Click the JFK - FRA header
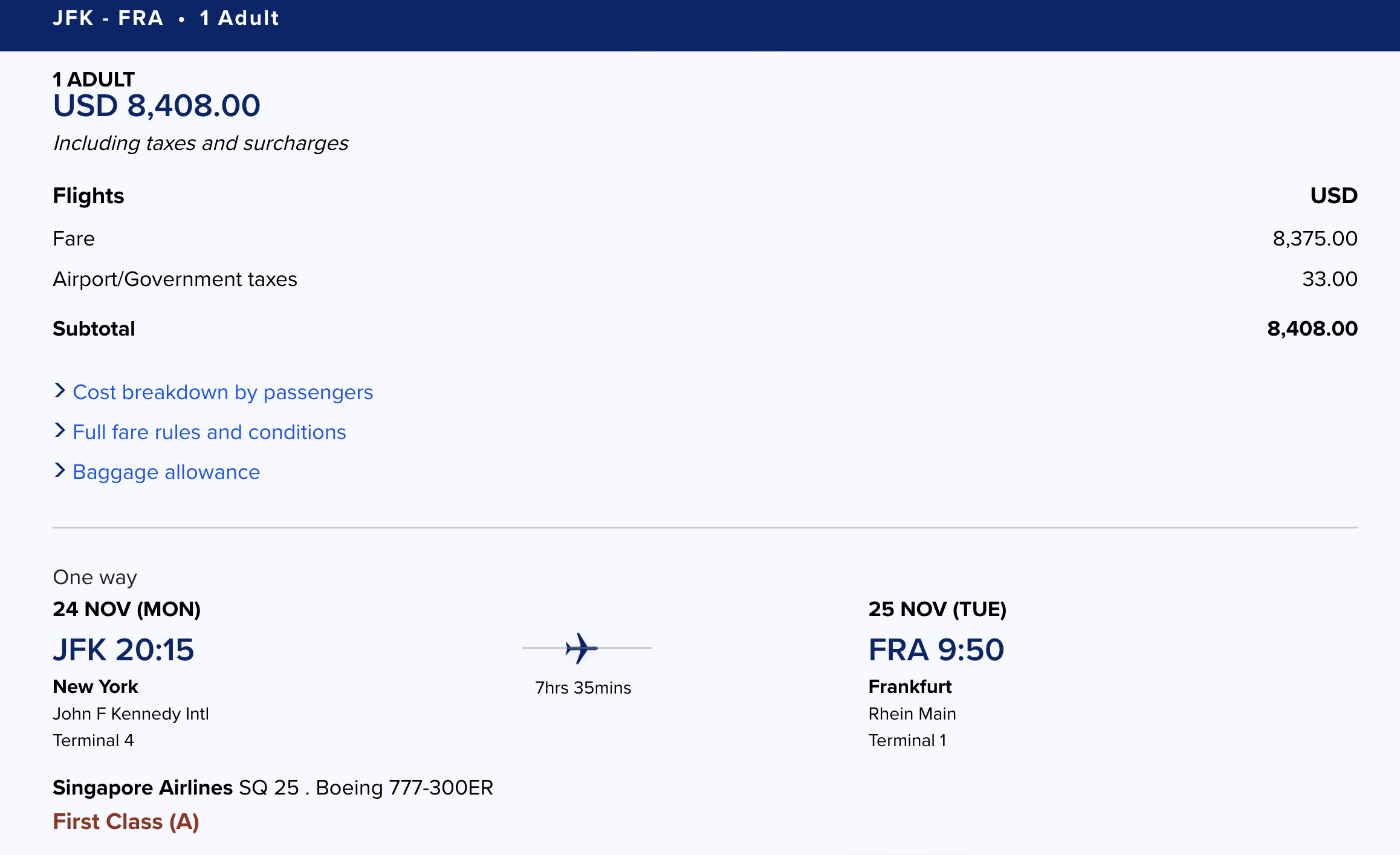This screenshot has width=1400, height=855. click(x=108, y=18)
